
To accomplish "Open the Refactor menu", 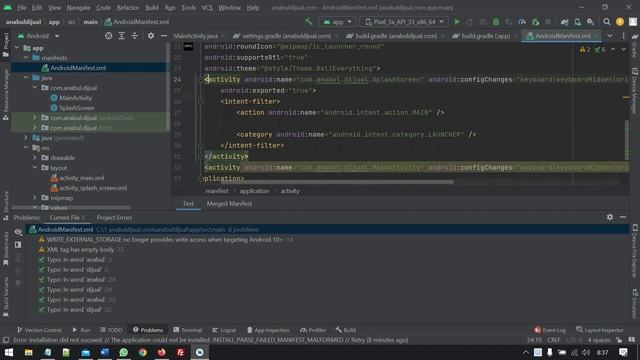I will (128, 8).
